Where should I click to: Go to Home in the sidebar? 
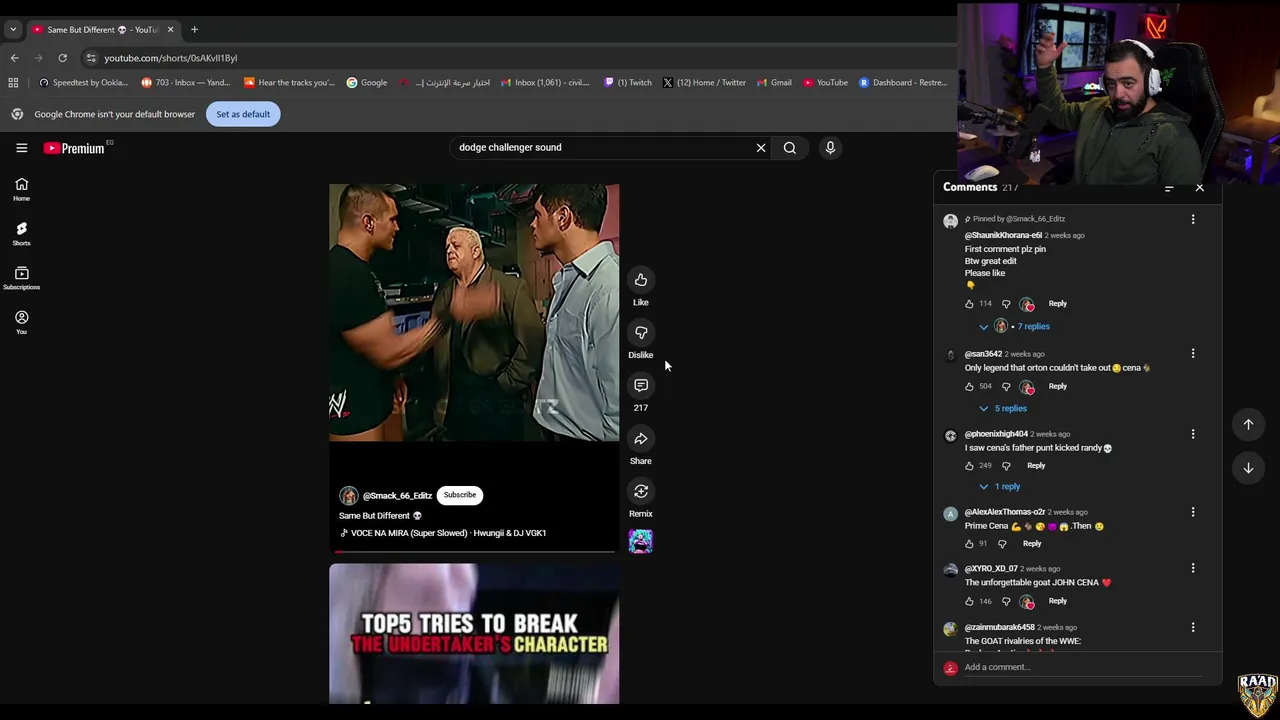21,189
